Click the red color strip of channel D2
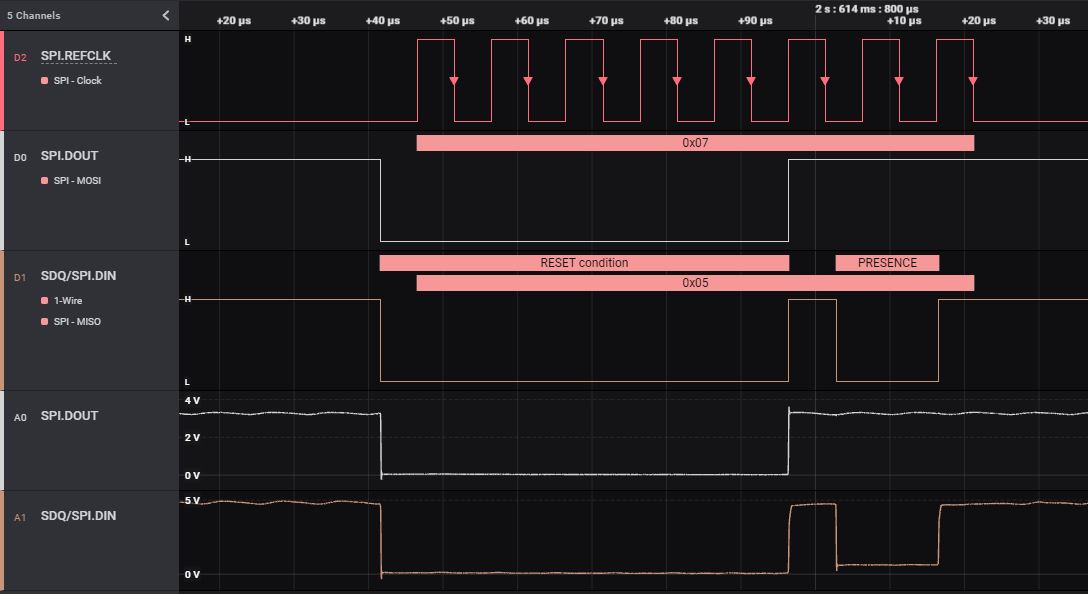The width and height of the screenshot is (1088, 594). point(2,80)
